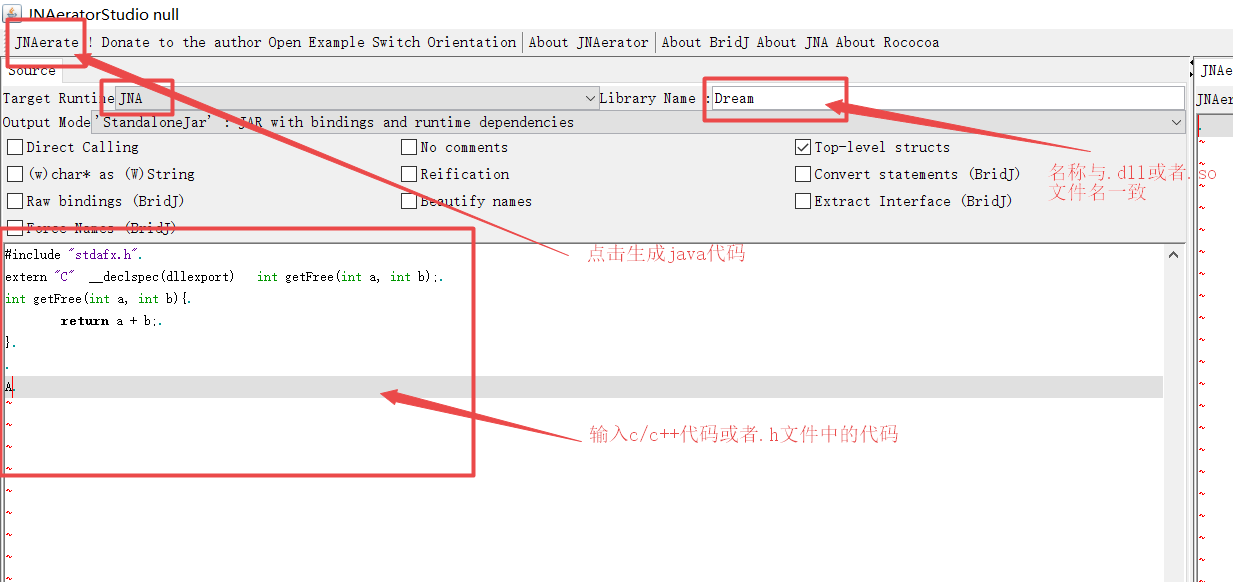Open About JNAerator
The width and height of the screenshot is (1233, 582).
(x=588, y=42)
